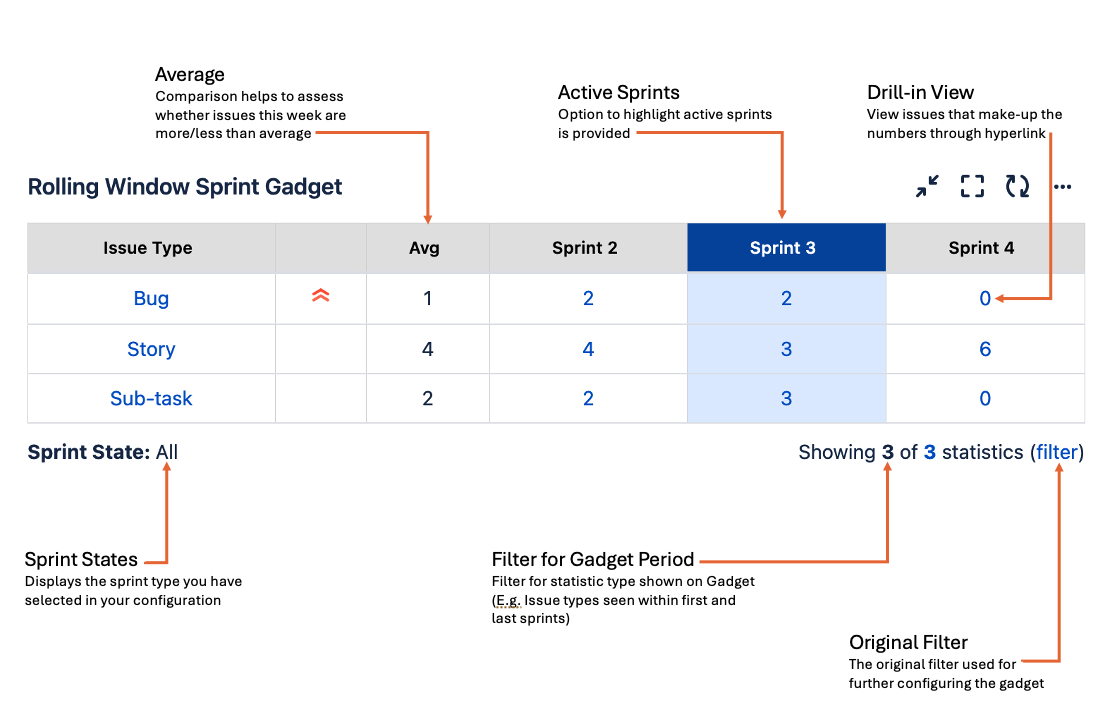Viewport: 1094px width, 714px height.
Task: Open the Story issue type hyperlink
Action: click(x=151, y=348)
